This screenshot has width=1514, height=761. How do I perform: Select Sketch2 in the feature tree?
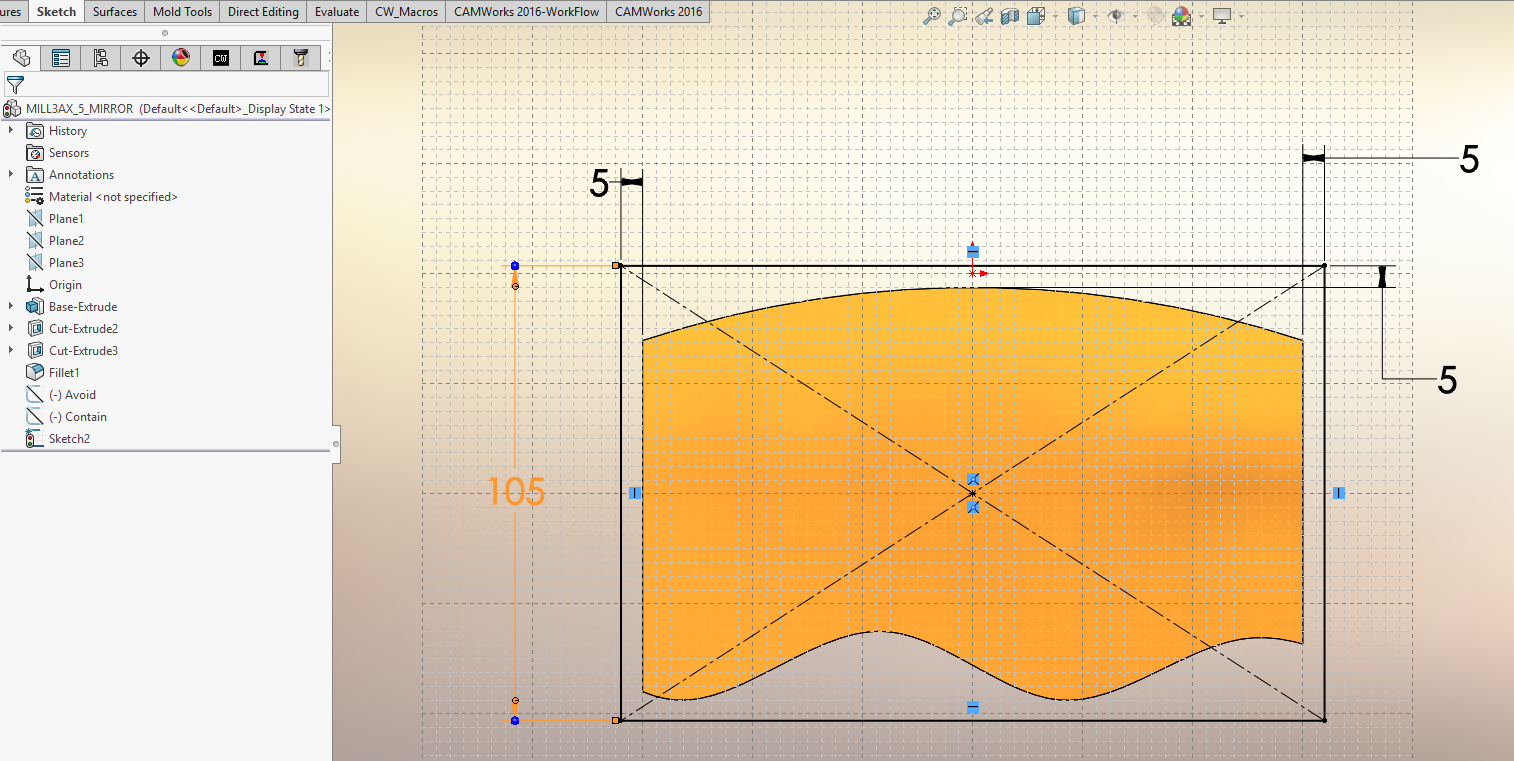pos(69,439)
